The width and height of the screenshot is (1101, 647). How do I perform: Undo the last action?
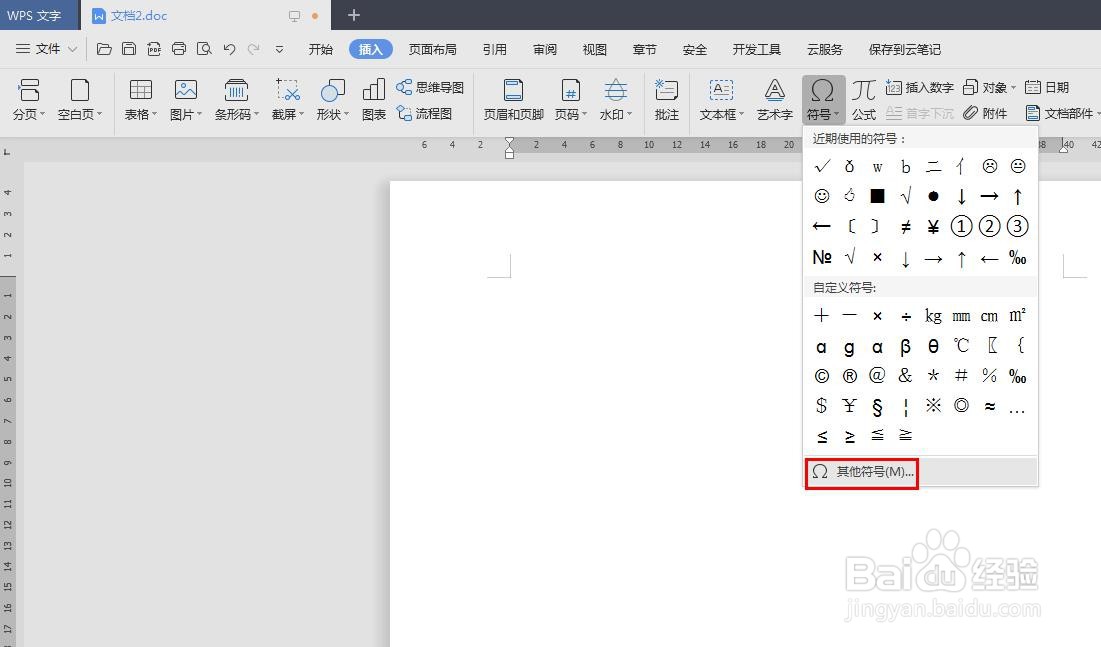tap(229, 49)
